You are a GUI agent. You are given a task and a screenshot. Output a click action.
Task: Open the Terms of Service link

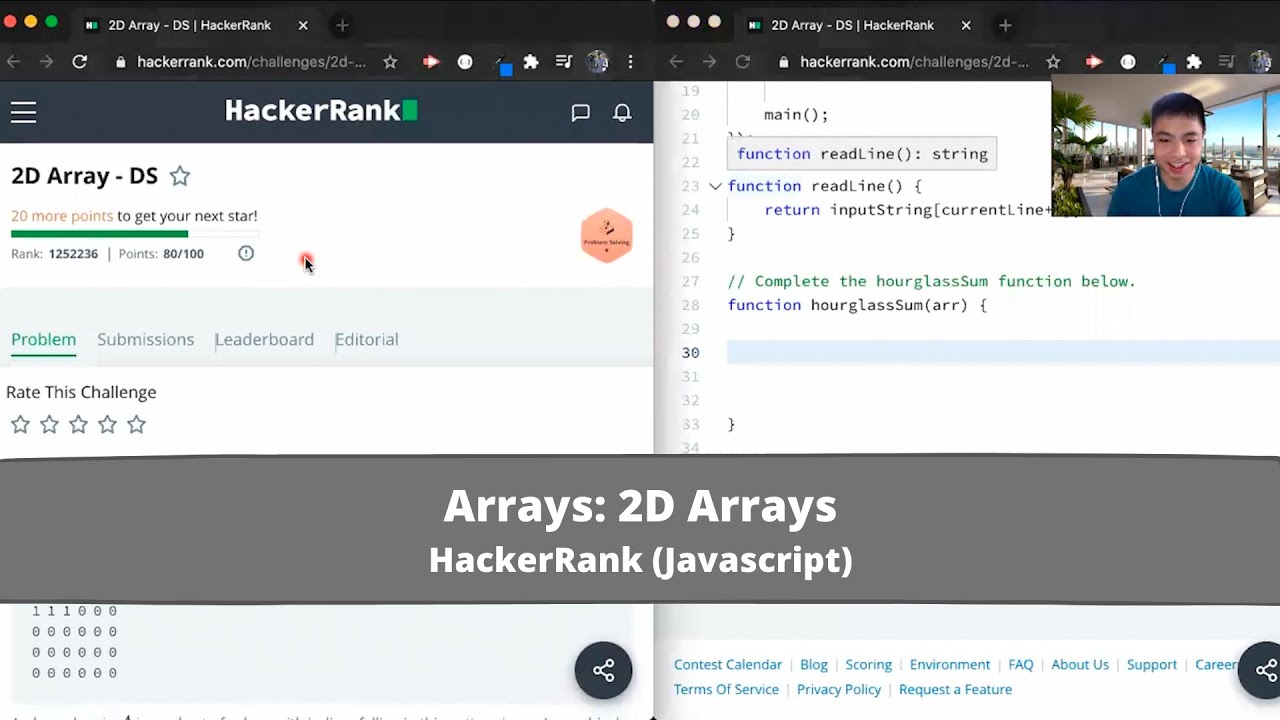pos(726,689)
